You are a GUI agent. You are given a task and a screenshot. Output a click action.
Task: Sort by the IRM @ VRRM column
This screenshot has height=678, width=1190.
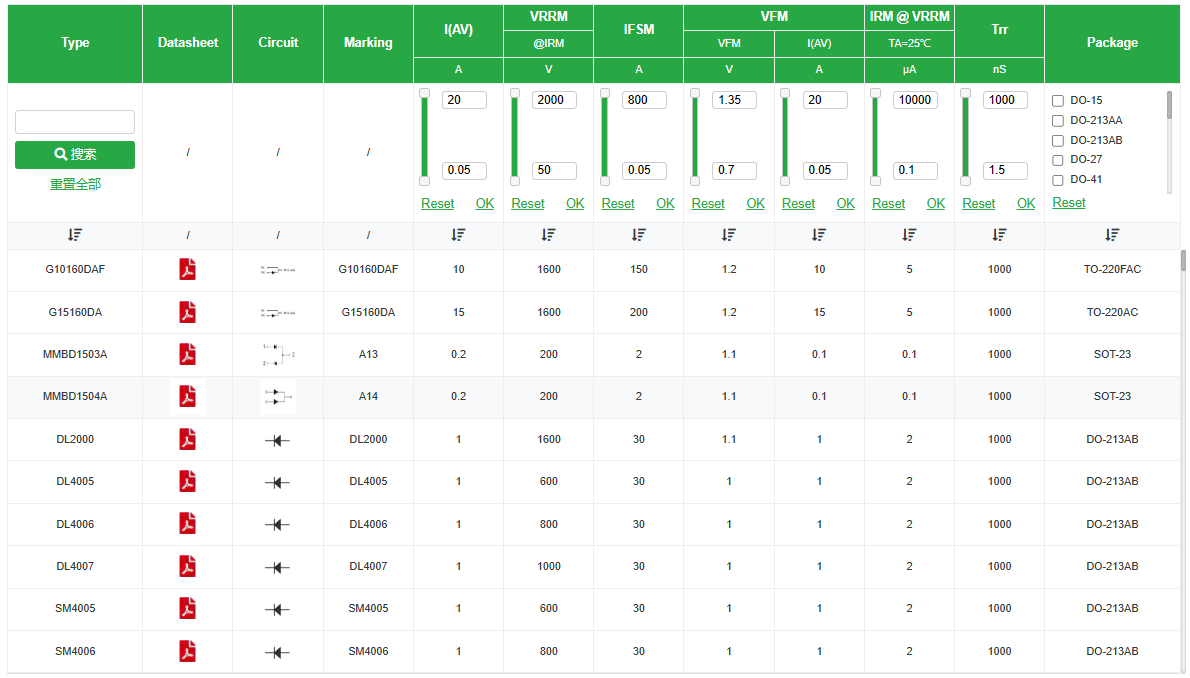click(x=909, y=235)
